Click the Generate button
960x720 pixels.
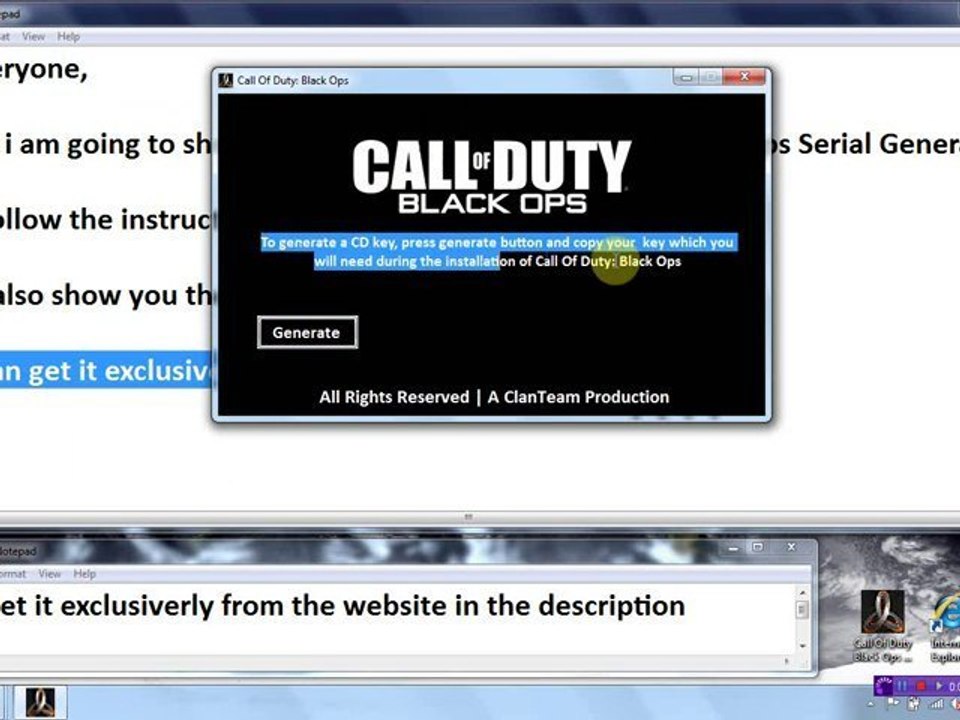click(307, 332)
